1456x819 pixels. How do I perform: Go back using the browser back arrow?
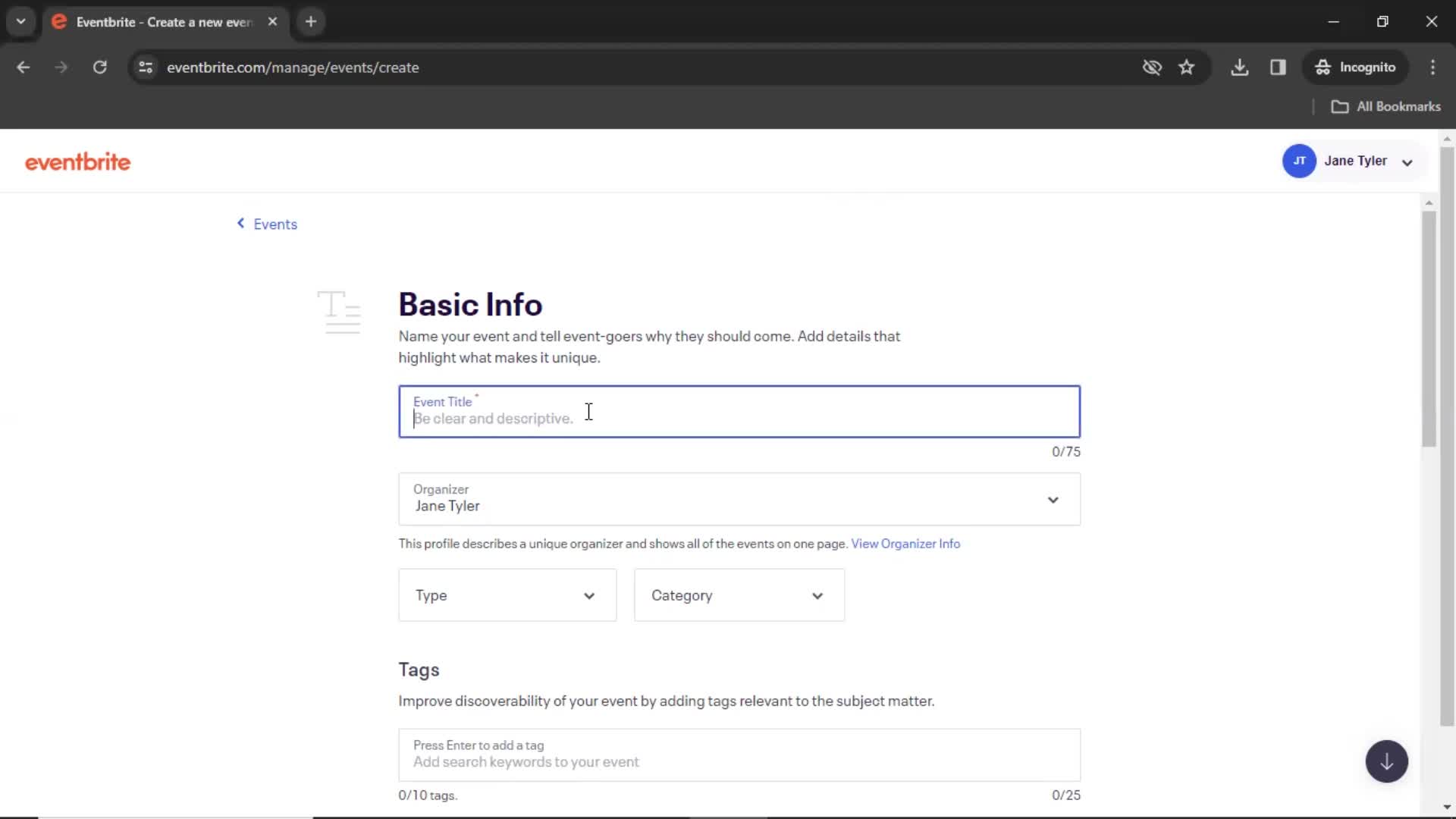(24, 67)
